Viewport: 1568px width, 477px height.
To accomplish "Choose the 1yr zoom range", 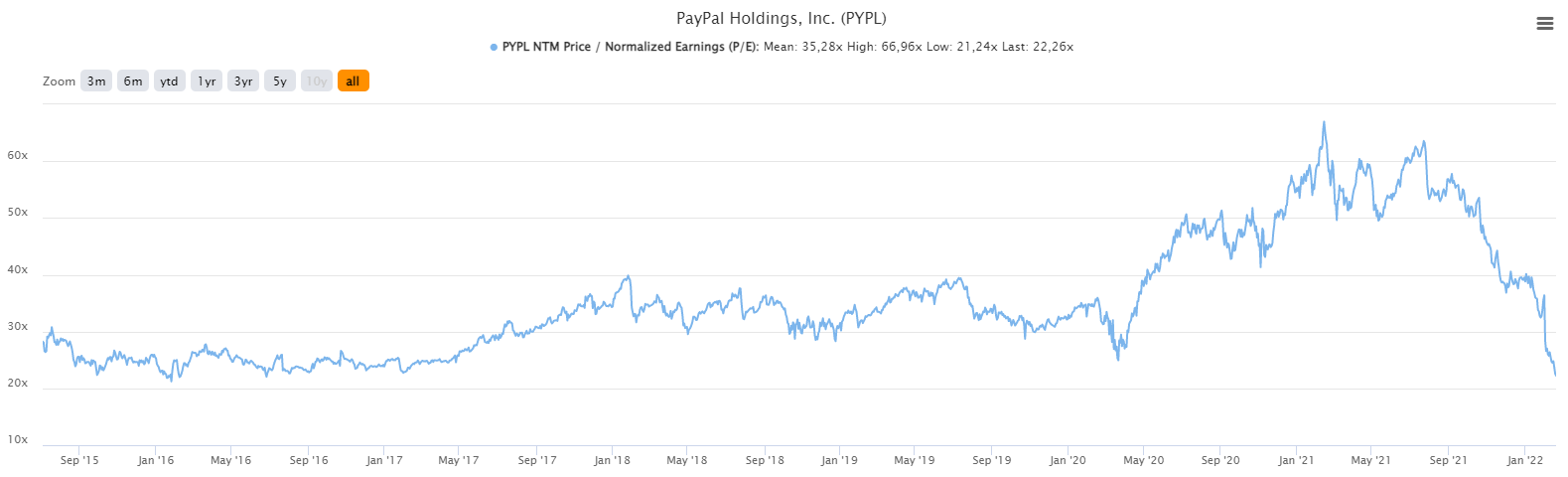I will (207, 81).
